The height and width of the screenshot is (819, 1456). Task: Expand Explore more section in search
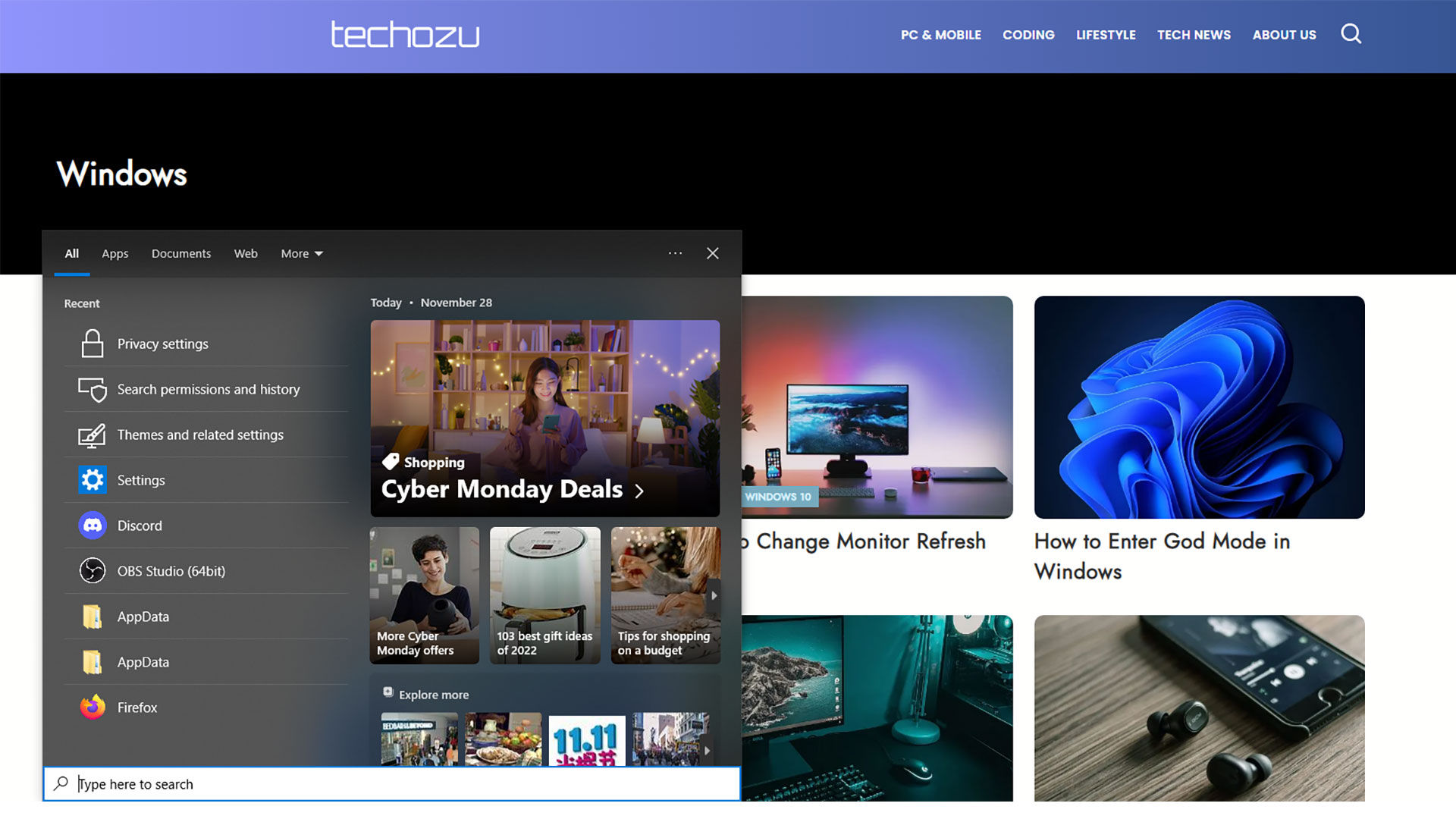tap(388, 694)
